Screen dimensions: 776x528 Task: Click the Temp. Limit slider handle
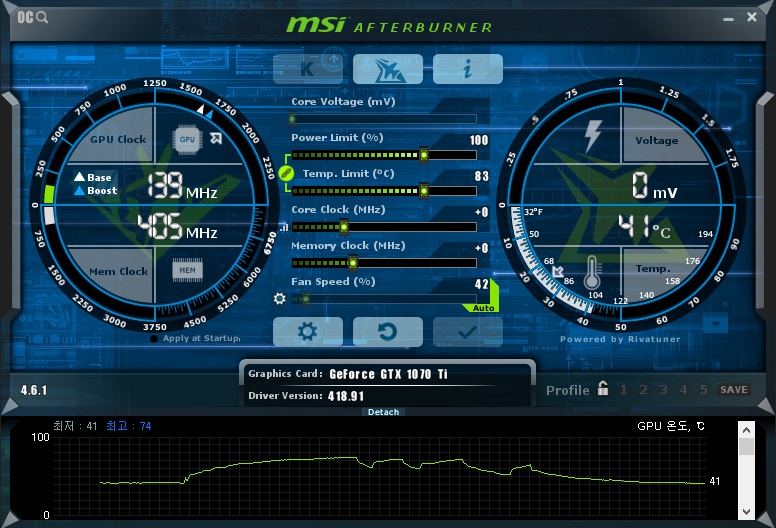coord(424,191)
